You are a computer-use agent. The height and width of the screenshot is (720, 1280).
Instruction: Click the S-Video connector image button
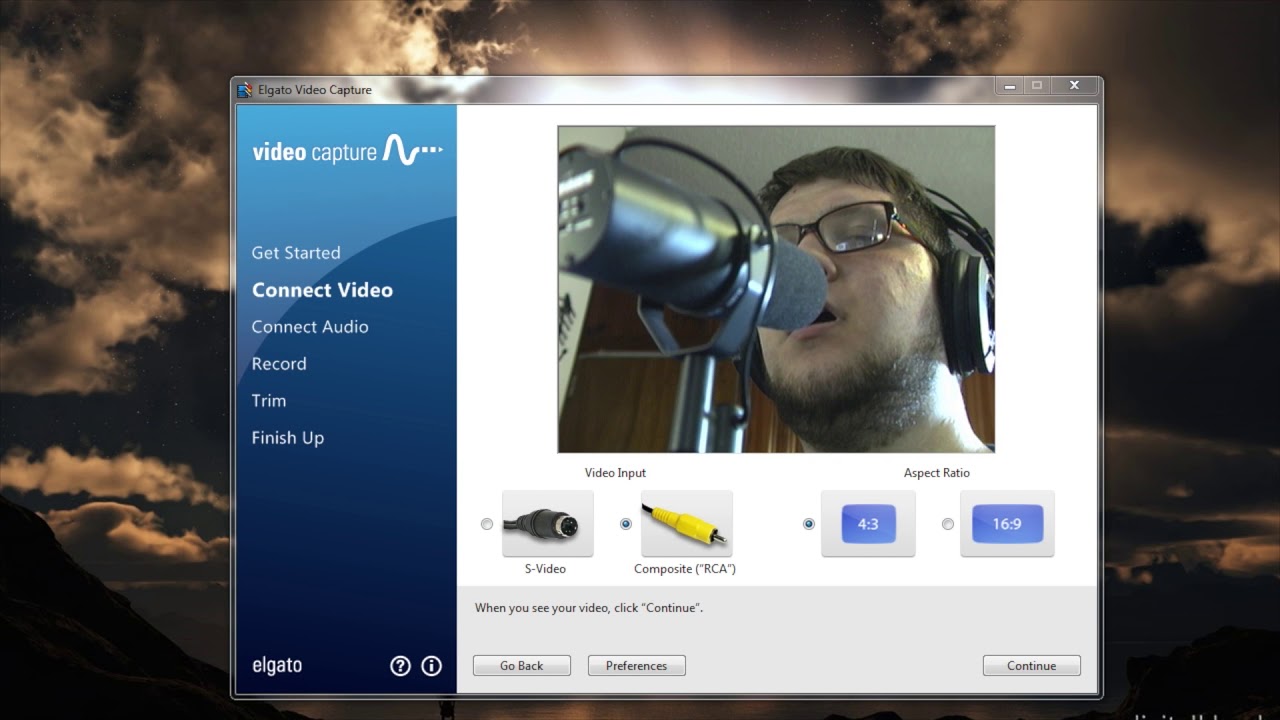(x=547, y=524)
